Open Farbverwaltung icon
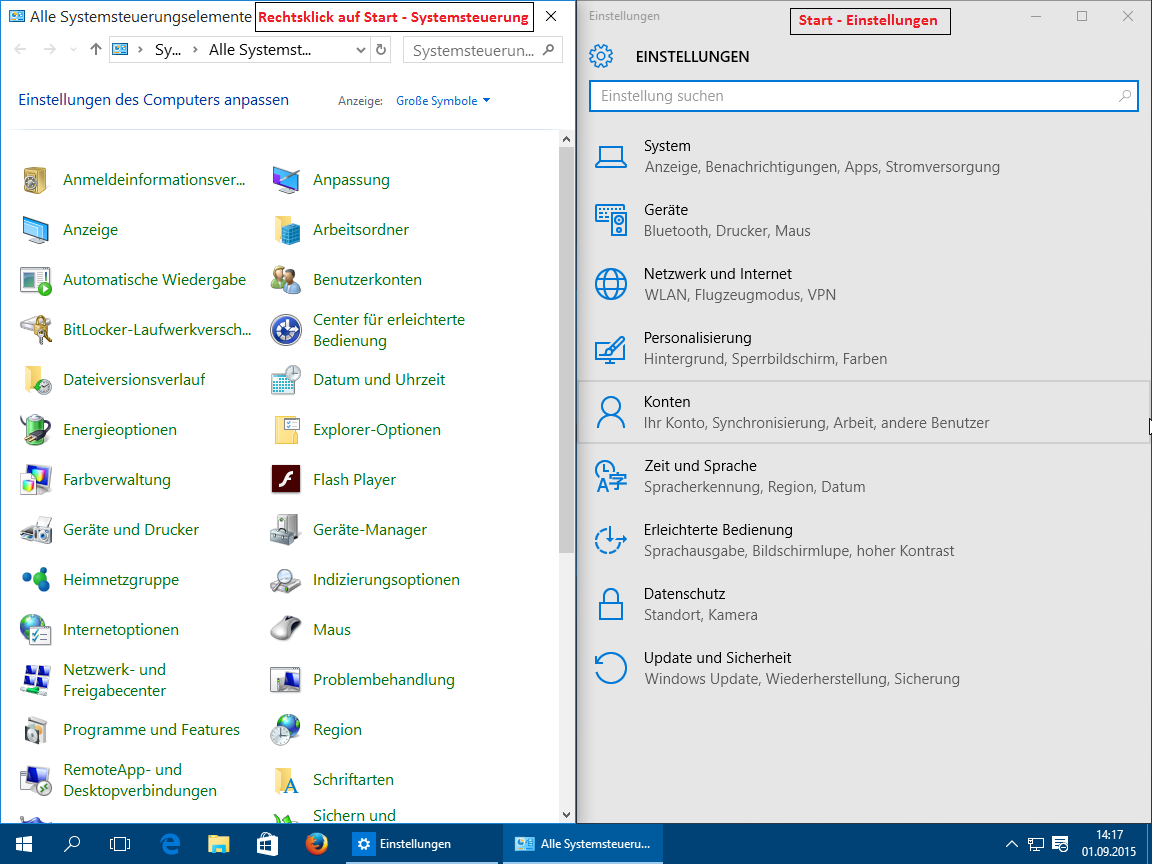Viewport: 1152px width, 864px height. pos(35,480)
